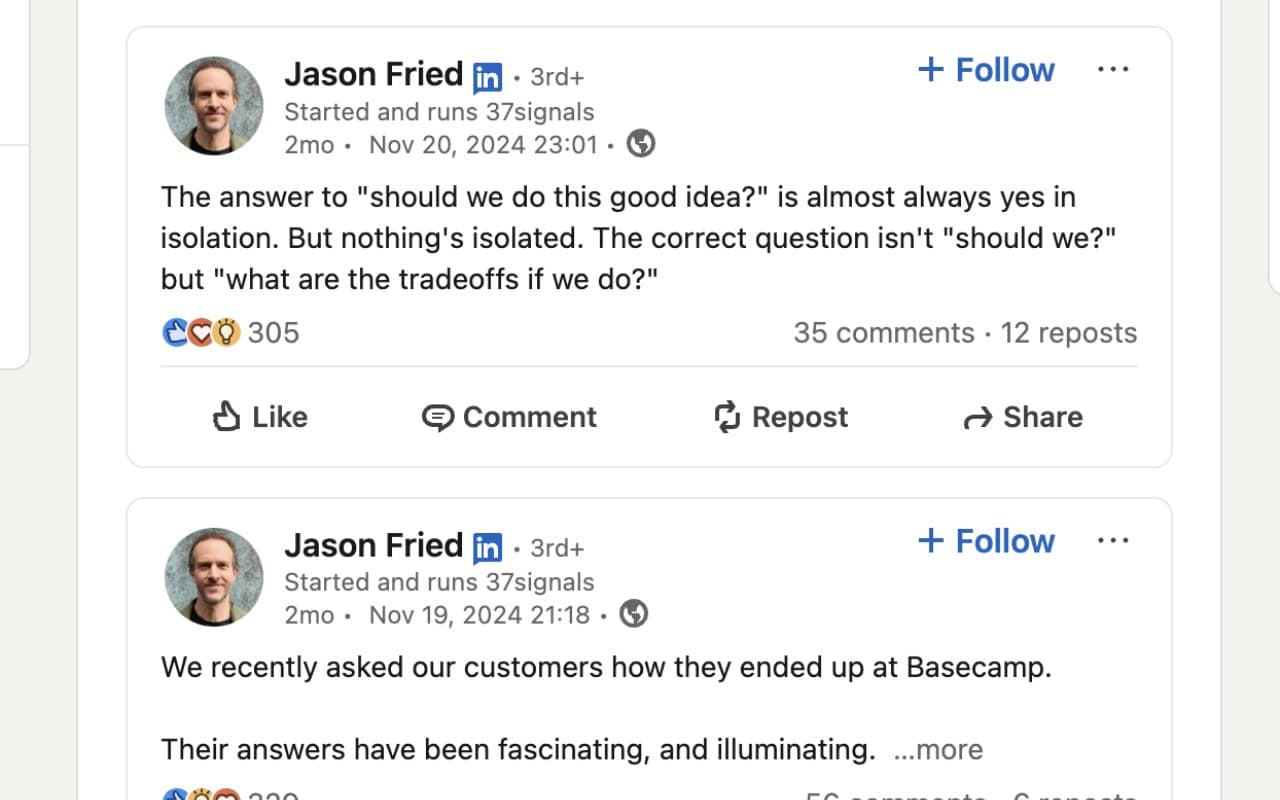Click the globe icon on the Basecamp post
The image size is (1280, 800).
tap(635, 614)
